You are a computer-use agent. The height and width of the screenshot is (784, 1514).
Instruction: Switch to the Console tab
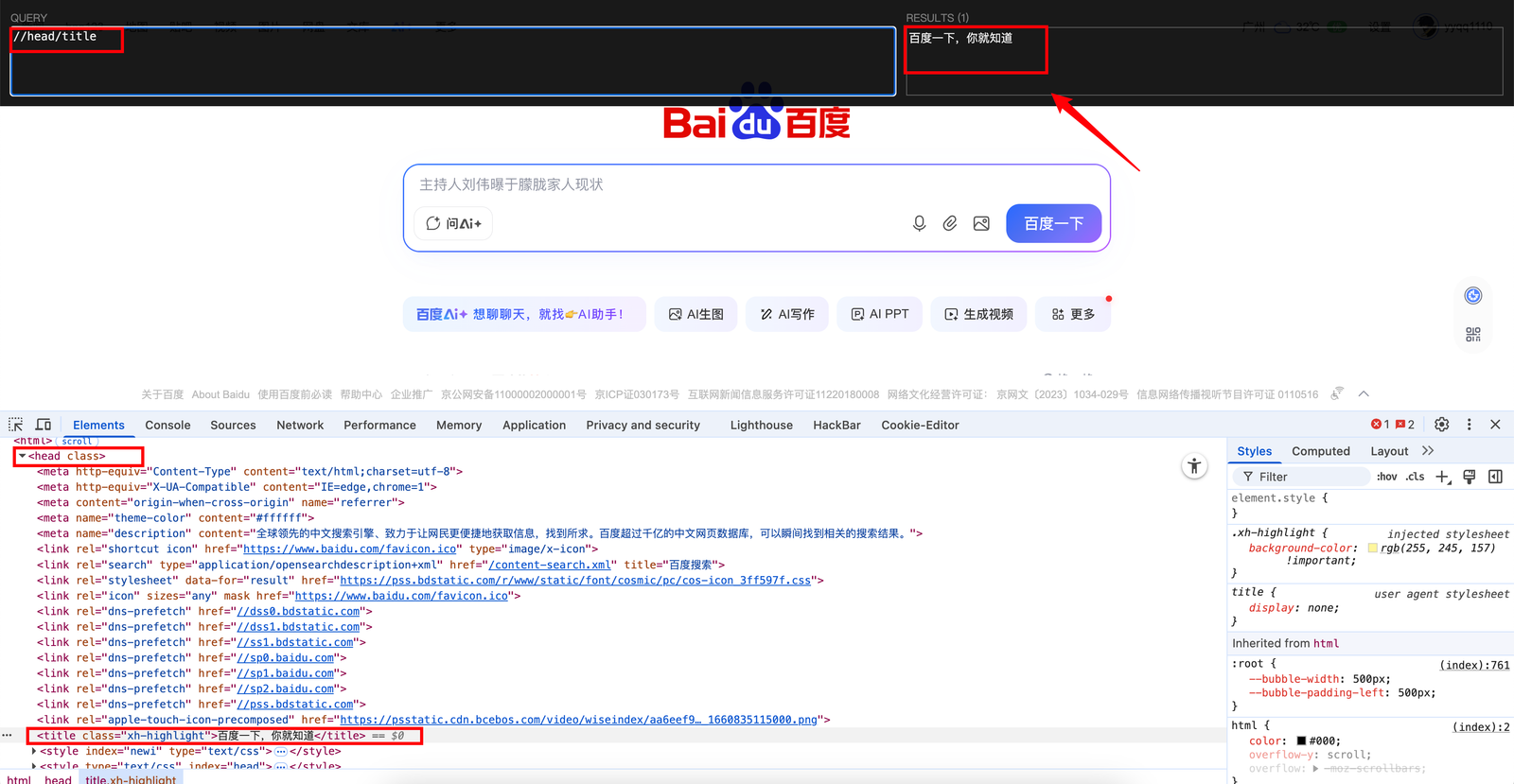pos(167,425)
